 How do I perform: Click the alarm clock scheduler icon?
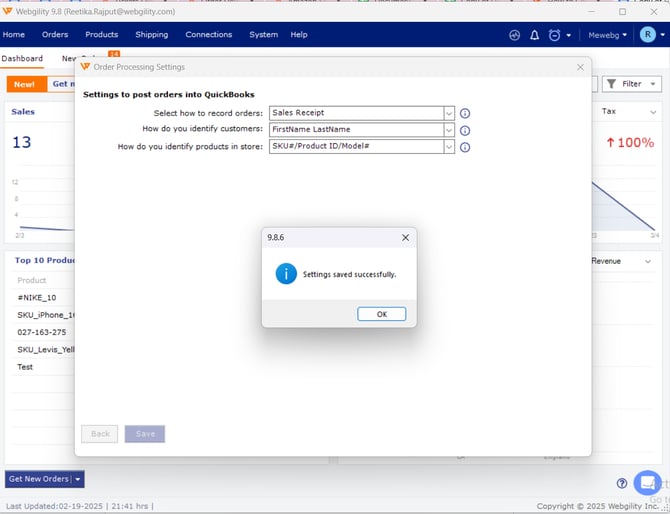pyautogui.click(x=555, y=35)
